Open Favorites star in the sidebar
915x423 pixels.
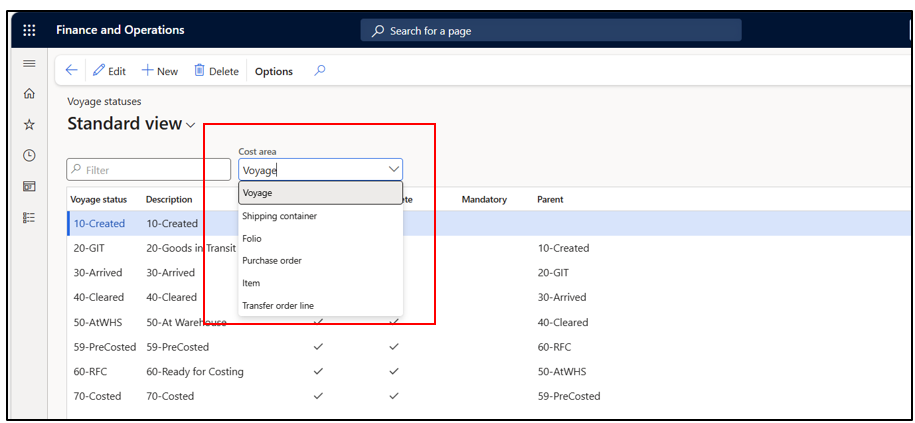(29, 124)
